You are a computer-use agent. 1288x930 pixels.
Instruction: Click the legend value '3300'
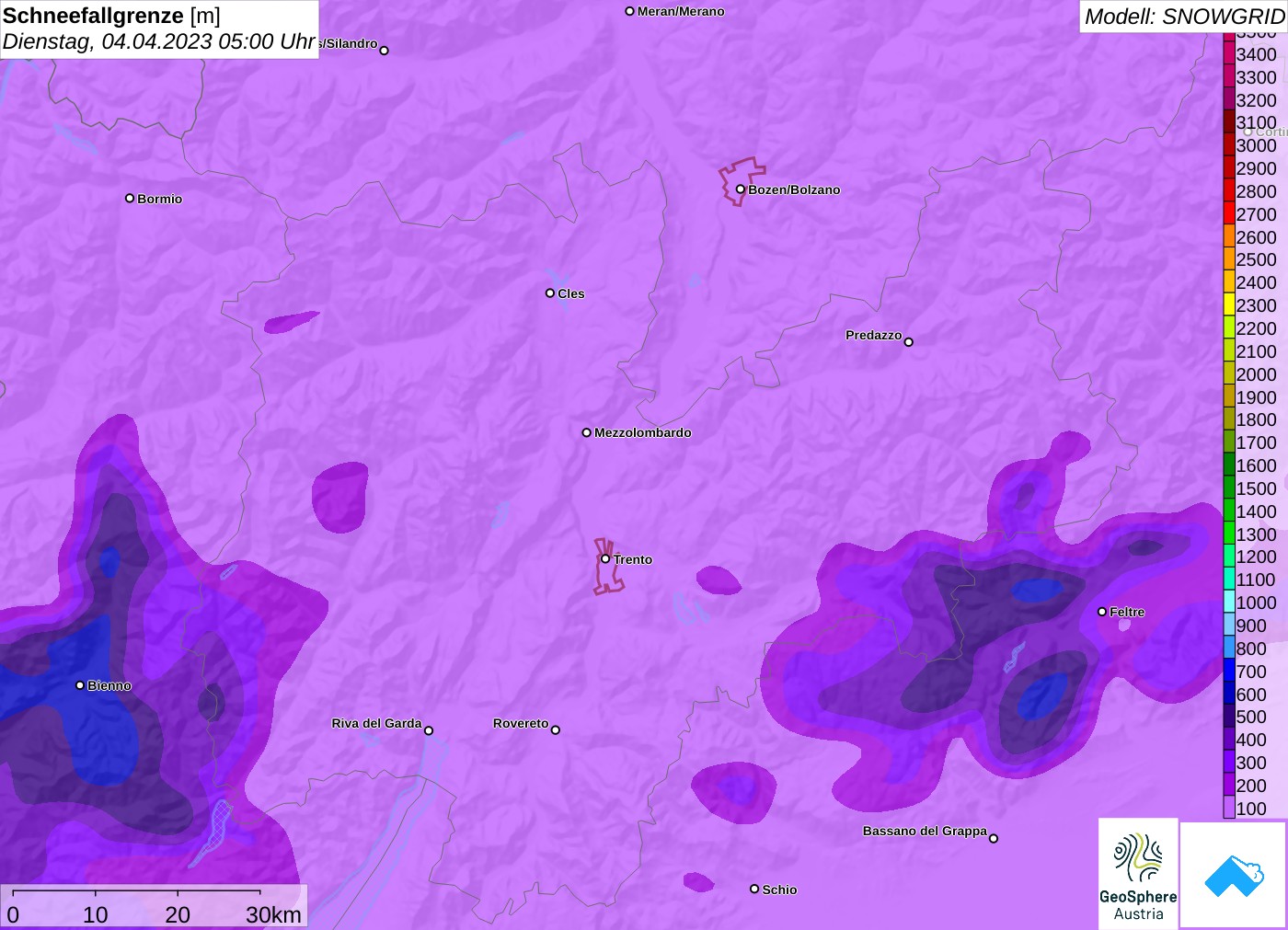pyautogui.click(x=1256, y=77)
